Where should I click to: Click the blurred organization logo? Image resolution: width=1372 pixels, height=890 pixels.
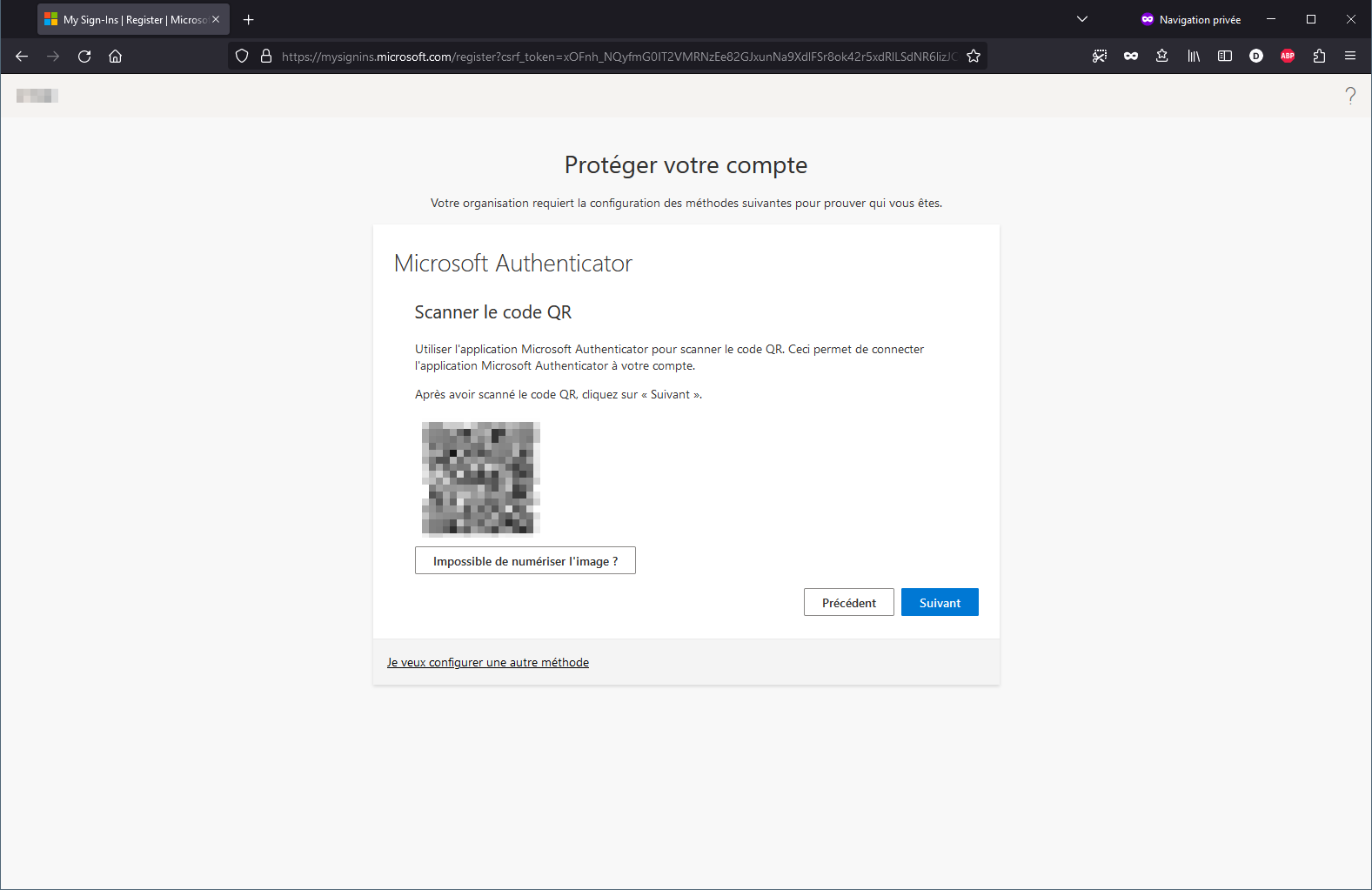[37, 96]
